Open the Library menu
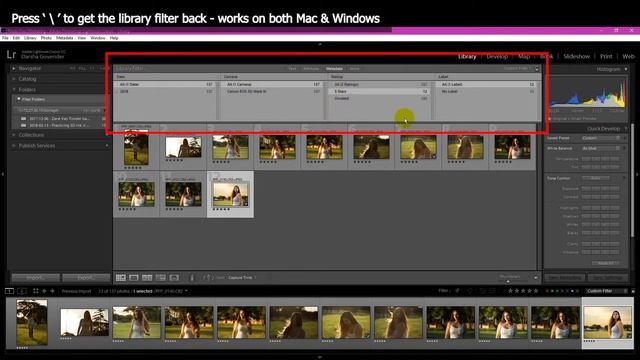640x360 pixels. click(30, 38)
